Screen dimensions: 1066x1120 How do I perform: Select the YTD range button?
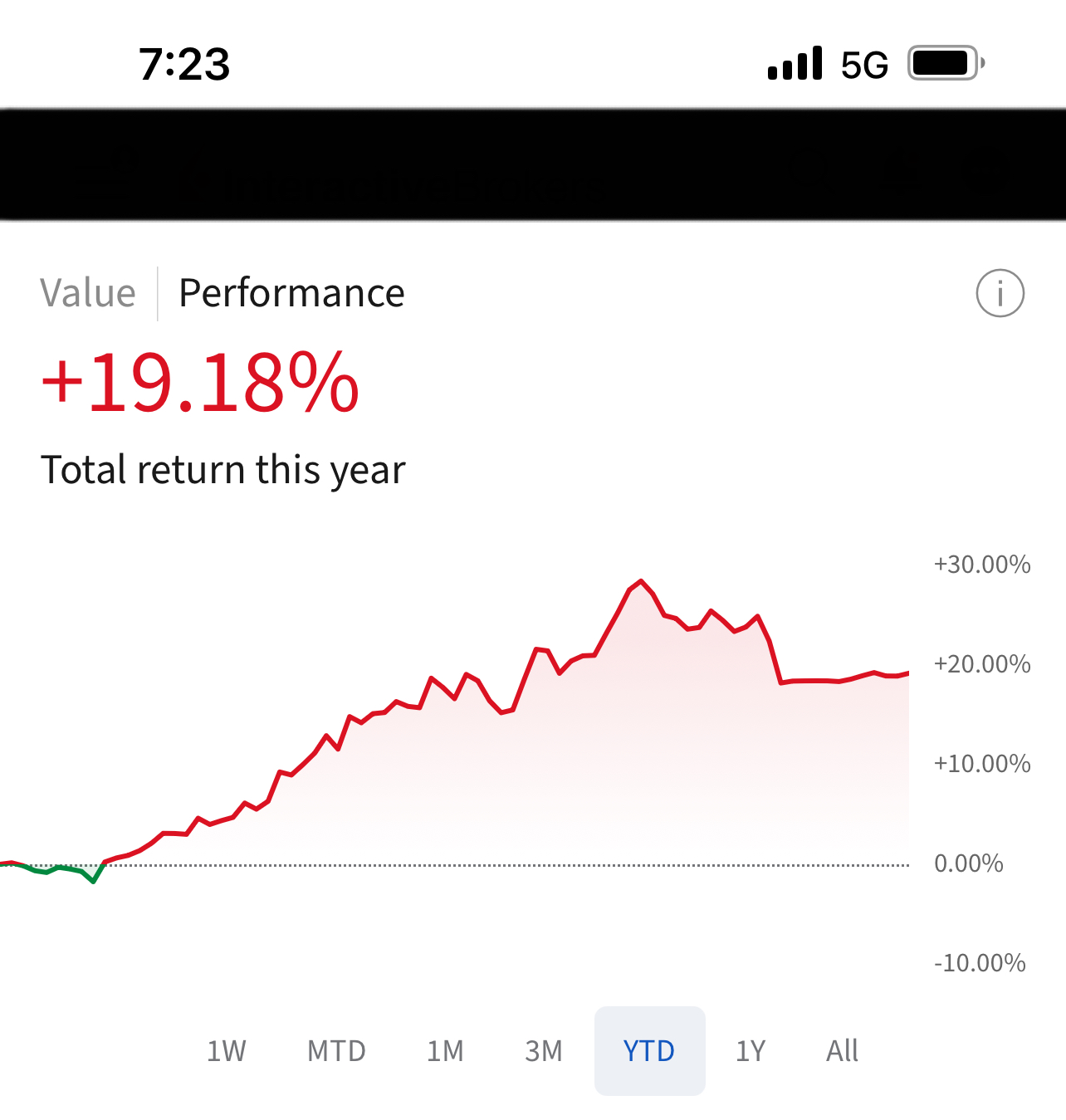coord(649,1051)
